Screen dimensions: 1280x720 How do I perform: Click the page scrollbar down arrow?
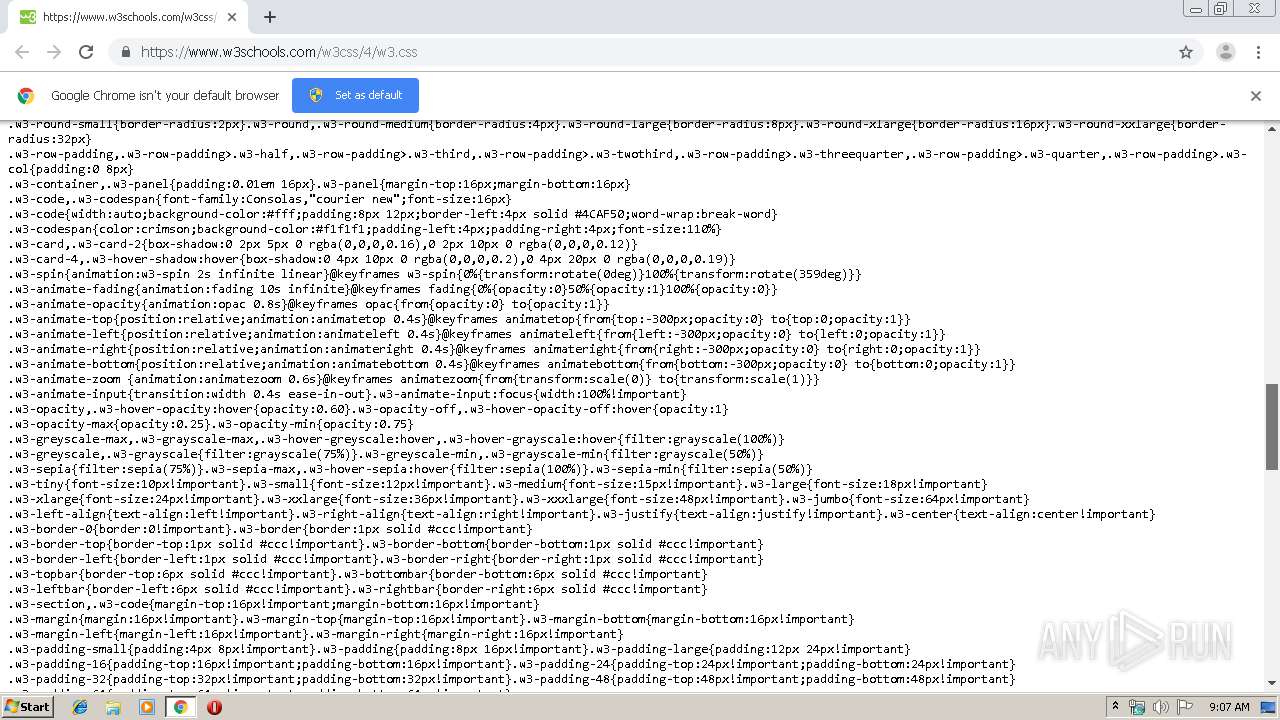1272,683
